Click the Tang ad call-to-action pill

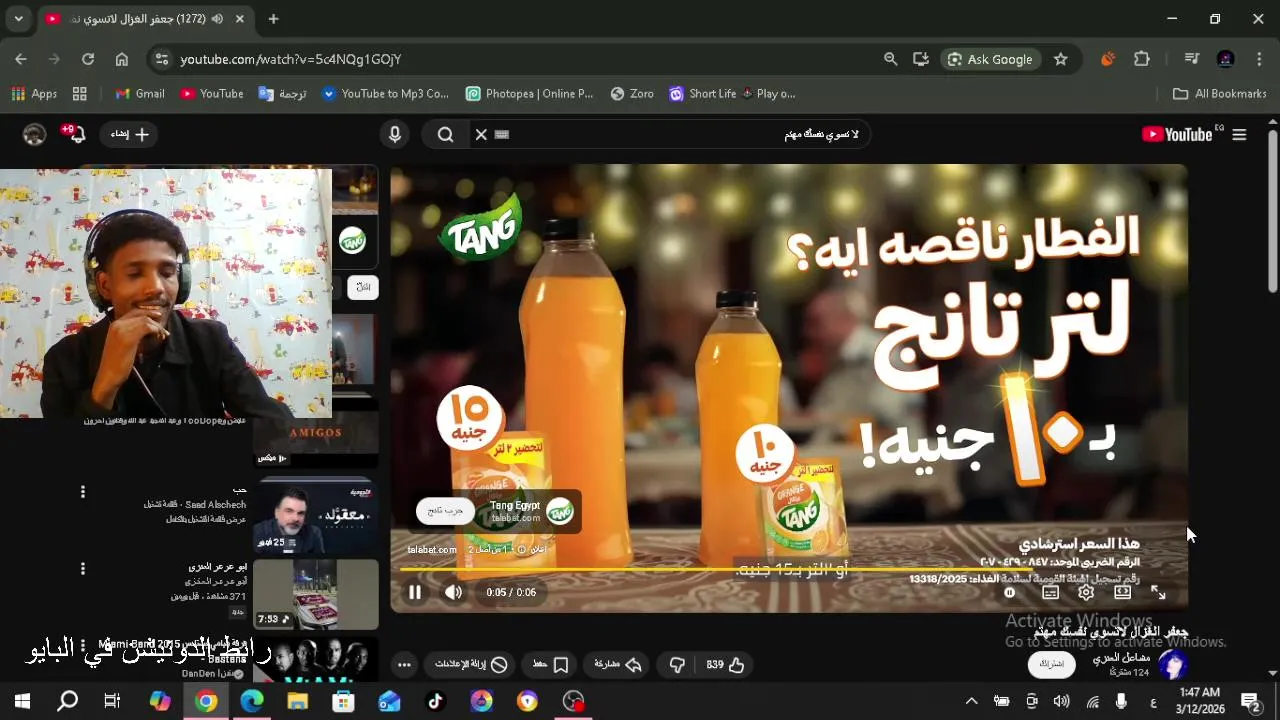445,510
